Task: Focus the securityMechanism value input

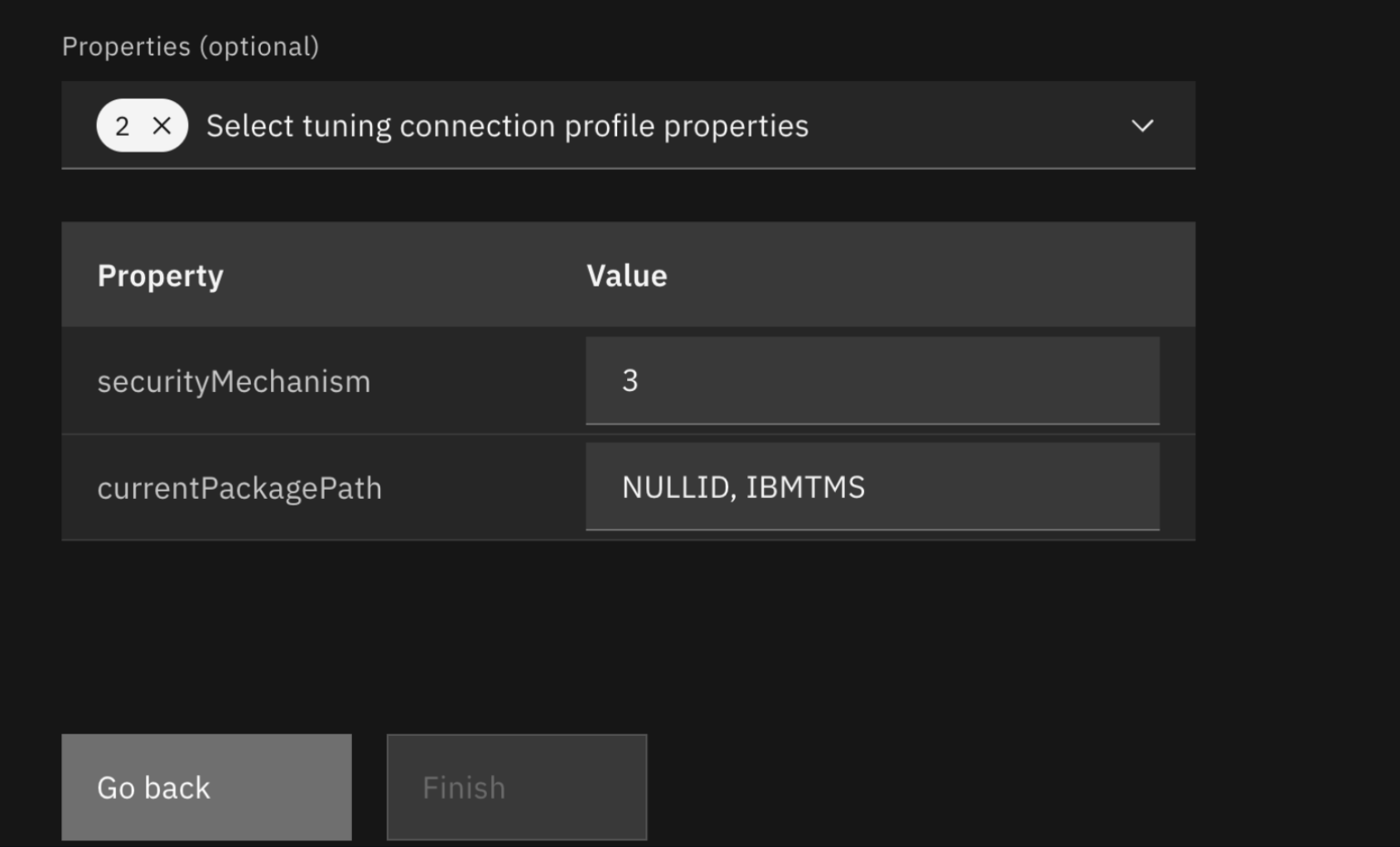Action: tap(871, 380)
